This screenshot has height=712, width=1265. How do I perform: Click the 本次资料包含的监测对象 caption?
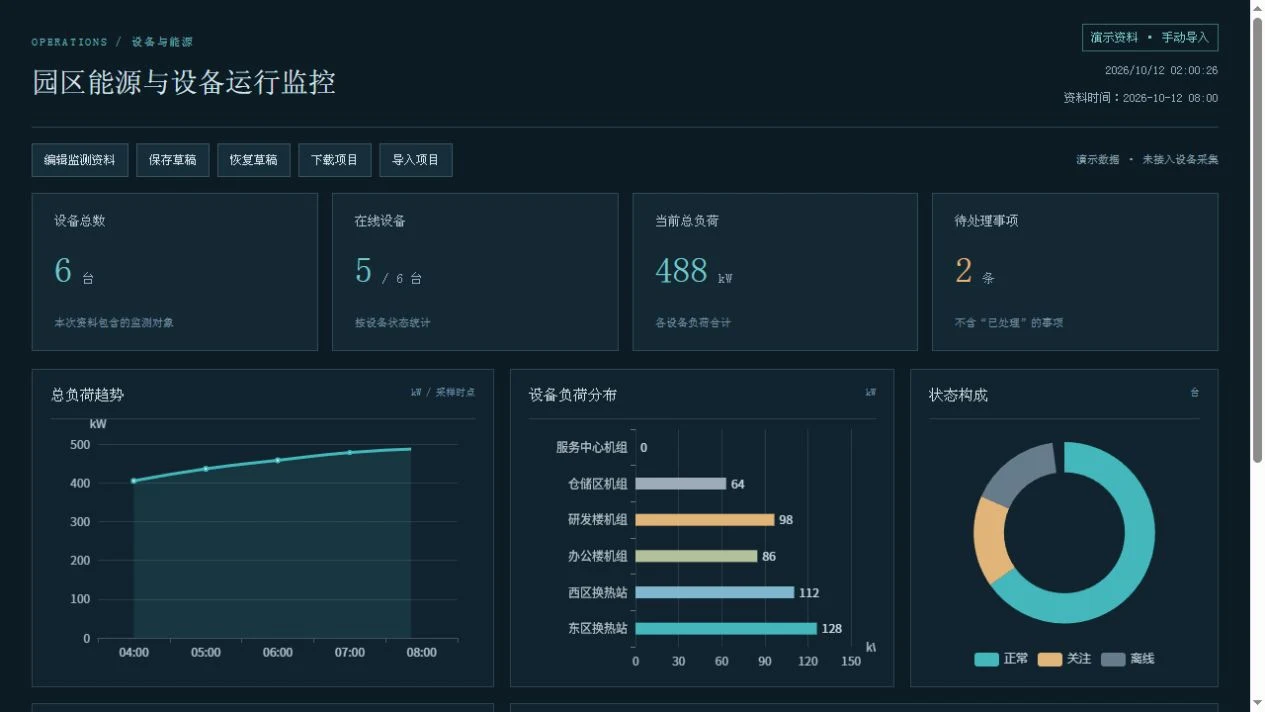coord(114,323)
